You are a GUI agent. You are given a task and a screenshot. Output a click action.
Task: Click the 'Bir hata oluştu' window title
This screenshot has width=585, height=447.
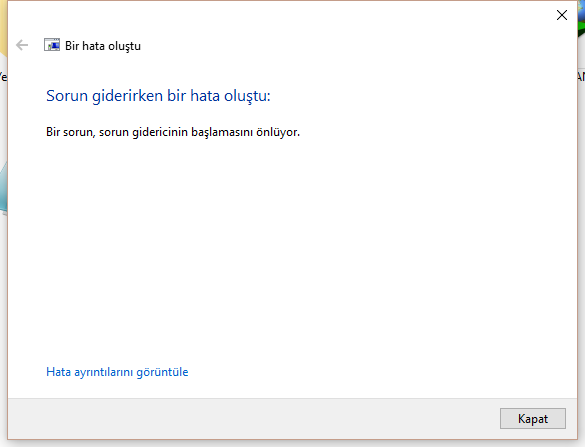point(103,46)
